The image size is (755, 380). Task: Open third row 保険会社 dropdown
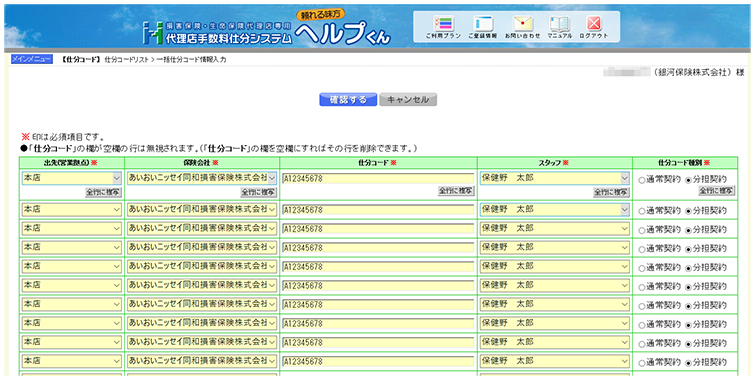202,228
